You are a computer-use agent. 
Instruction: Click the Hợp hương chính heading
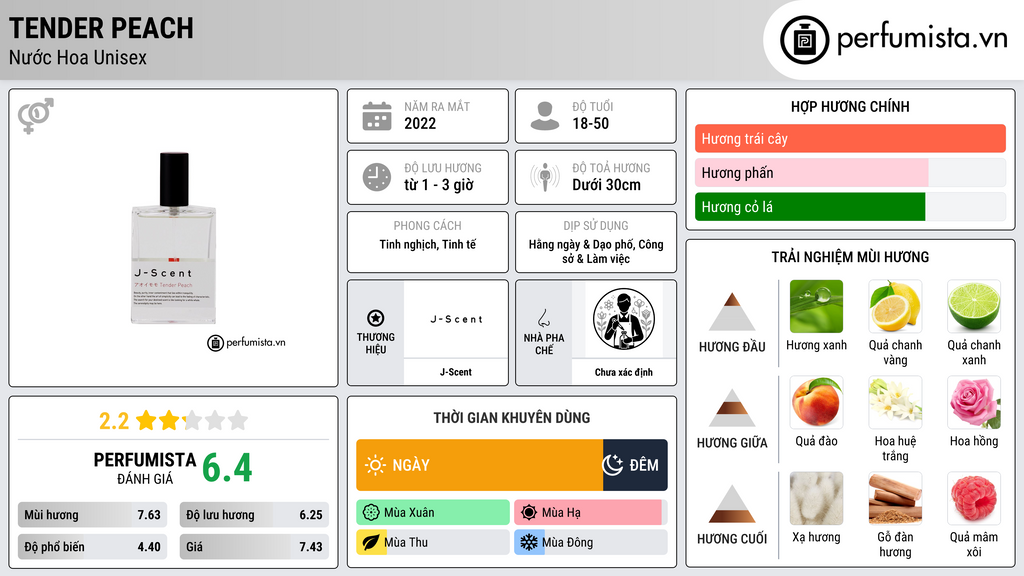(x=850, y=106)
